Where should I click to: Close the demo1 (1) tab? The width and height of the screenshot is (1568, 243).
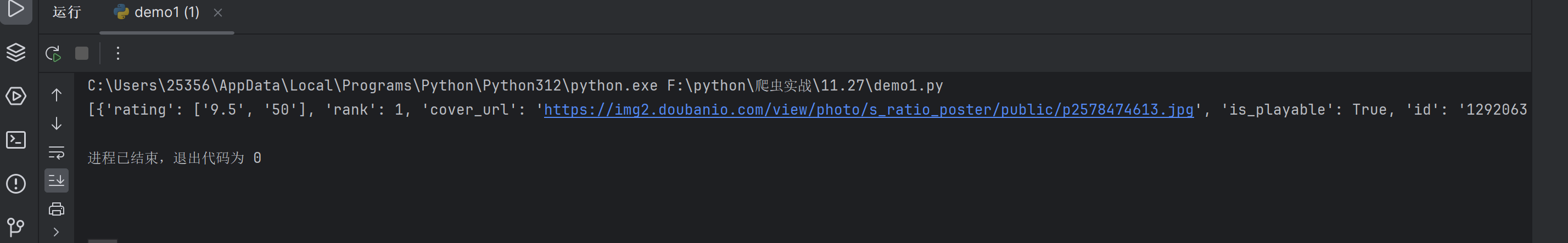click(x=218, y=12)
